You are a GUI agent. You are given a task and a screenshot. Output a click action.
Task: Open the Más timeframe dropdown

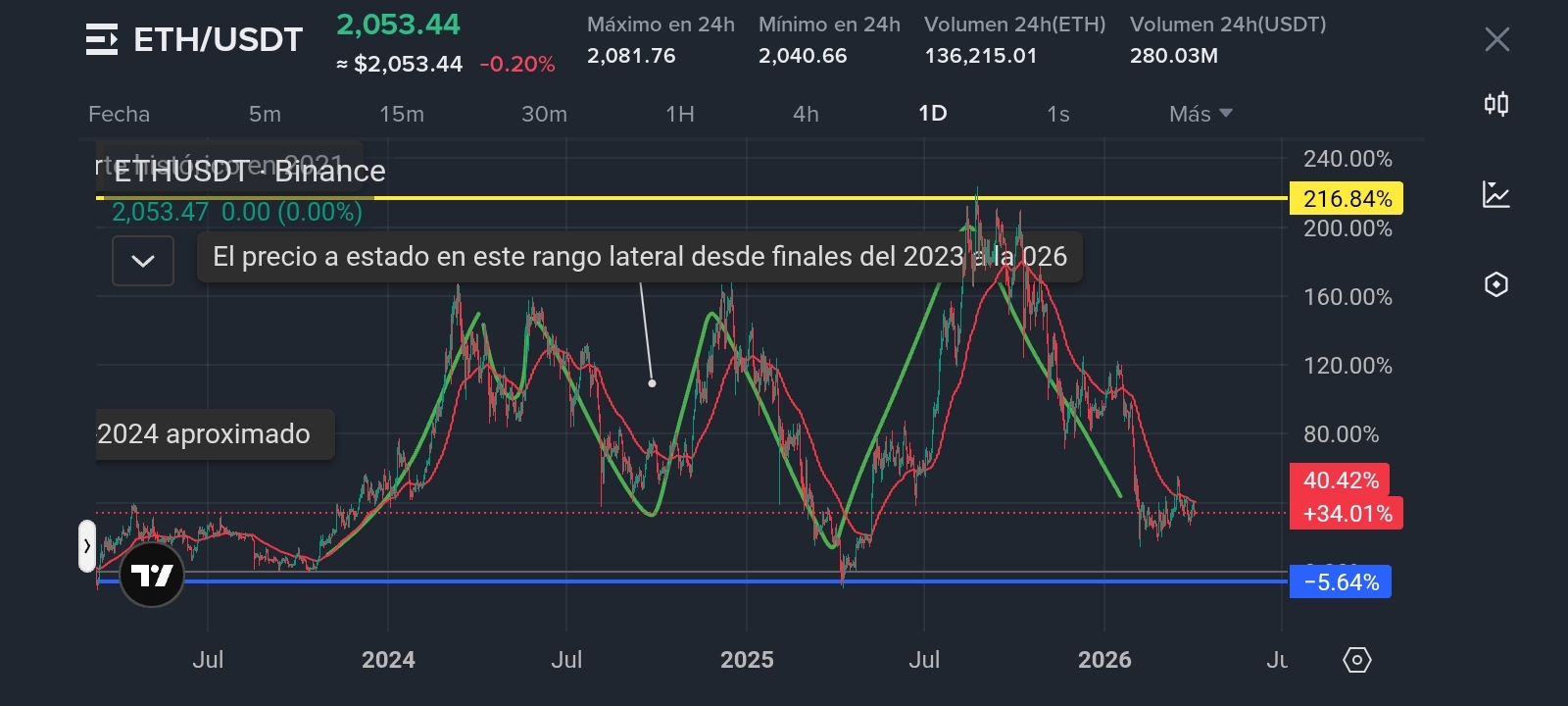1200,114
